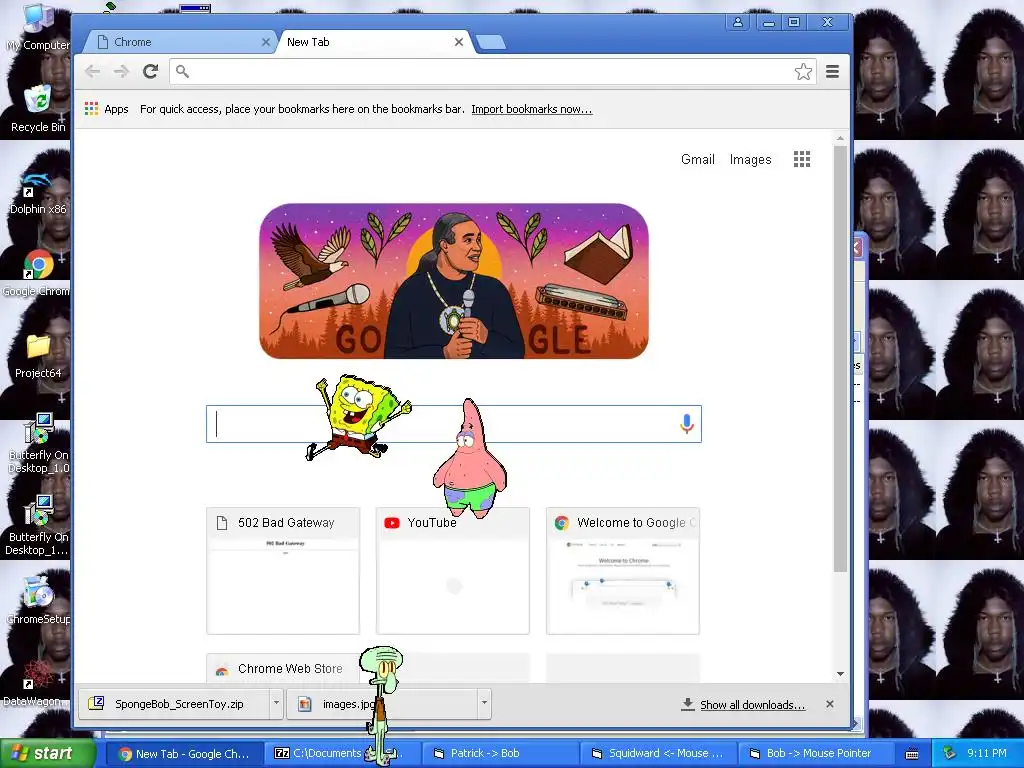The height and width of the screenshot is (768, 1024).
Task: Click the Chrome user profile icon
Action: (x=737, y=22)
